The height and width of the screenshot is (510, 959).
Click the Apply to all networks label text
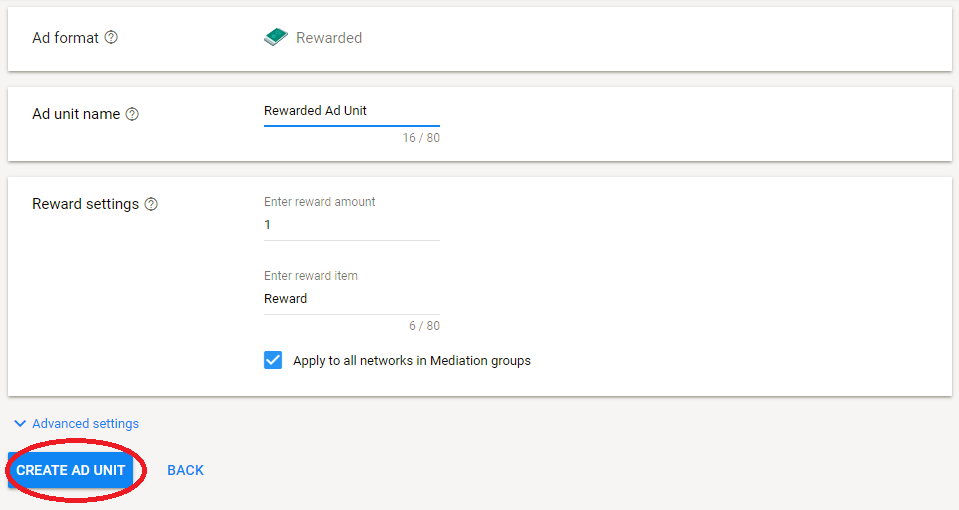tap(411, 361)
